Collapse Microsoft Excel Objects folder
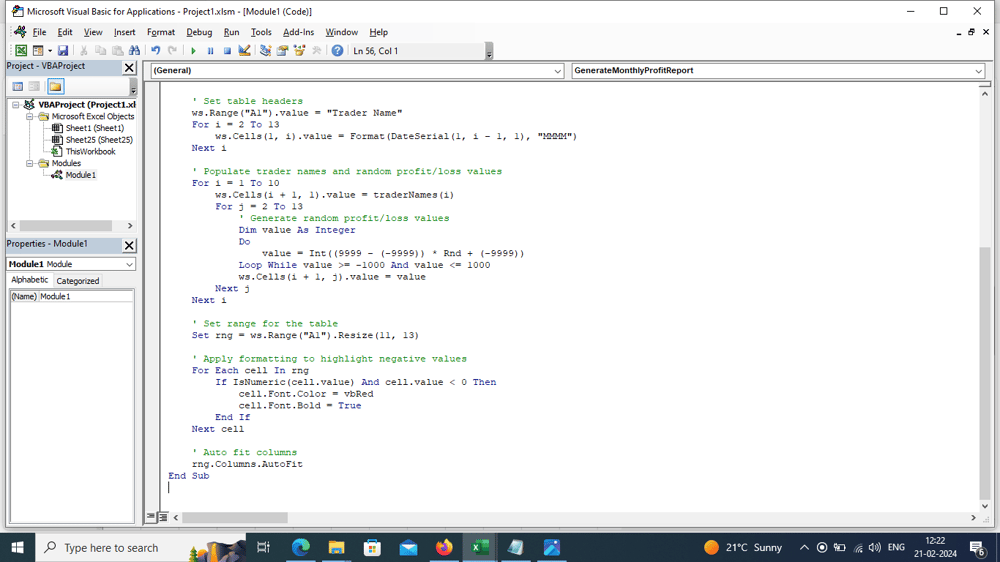The width and height of the screenshot is (1000, 562). 29,117
